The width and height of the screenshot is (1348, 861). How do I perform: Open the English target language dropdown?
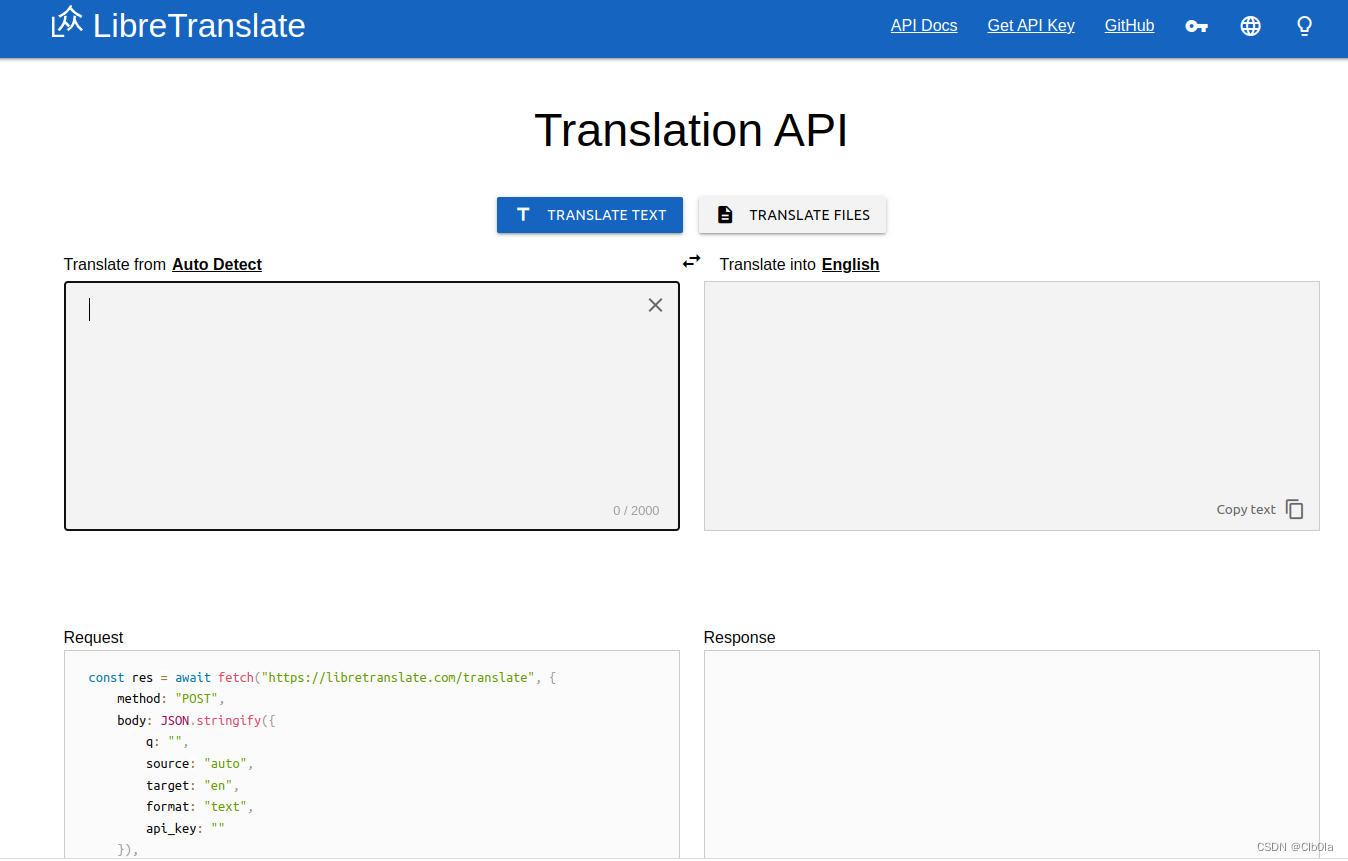(x=850, y=264)
